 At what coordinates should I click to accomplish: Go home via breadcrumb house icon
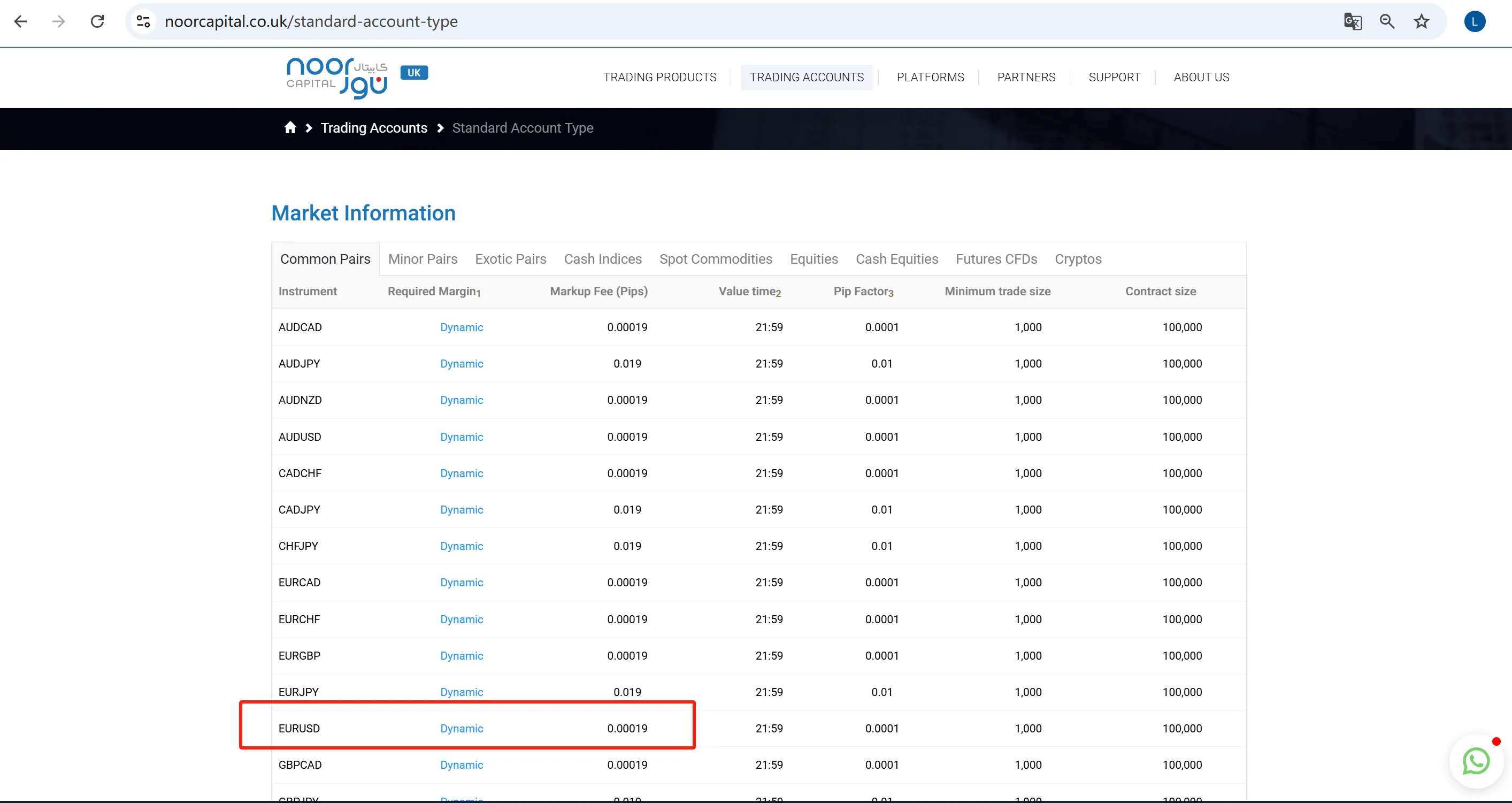[x=290, y=127]
